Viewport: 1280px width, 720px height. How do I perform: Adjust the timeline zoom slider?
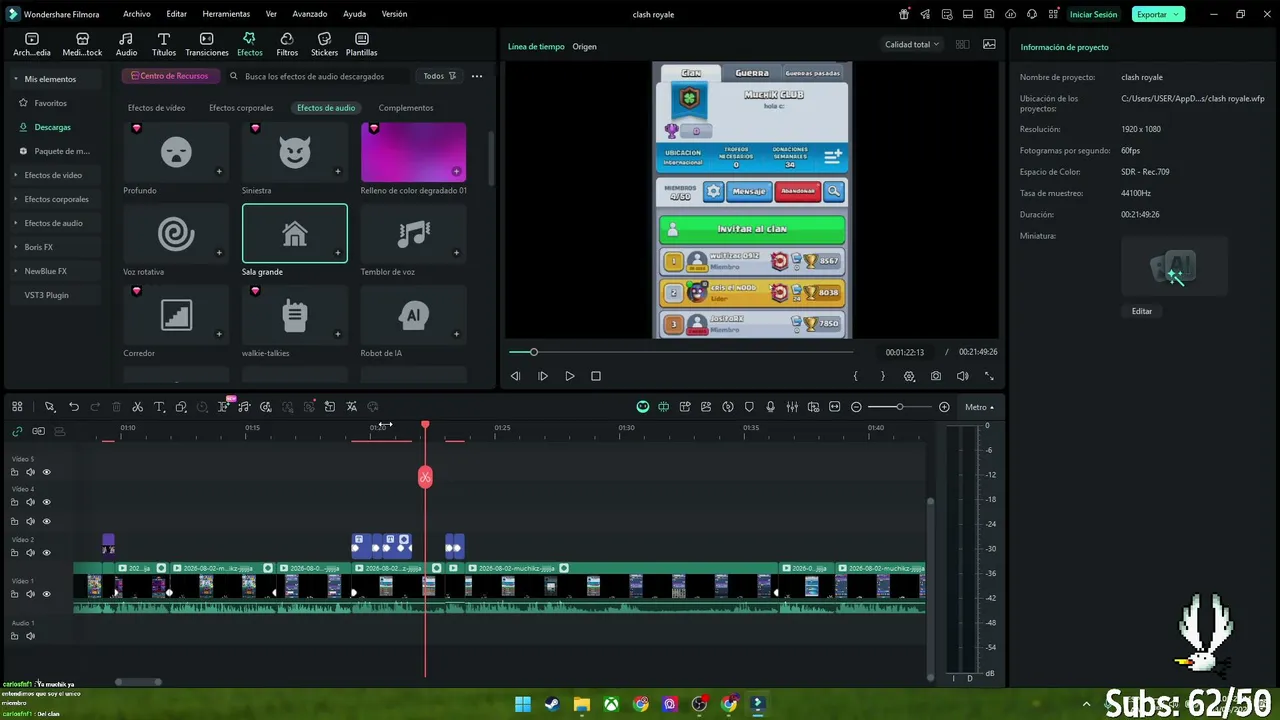900,407
